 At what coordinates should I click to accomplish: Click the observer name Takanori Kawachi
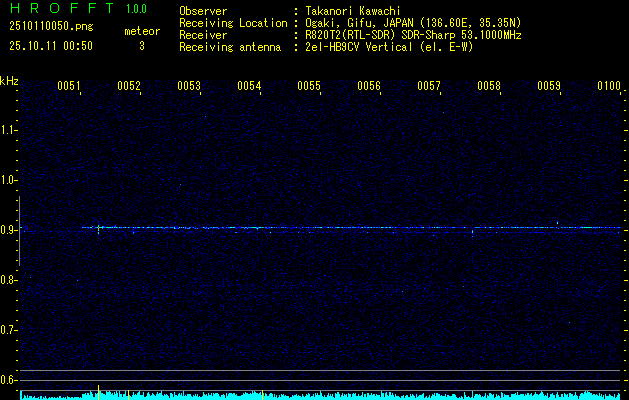(353, 11)
